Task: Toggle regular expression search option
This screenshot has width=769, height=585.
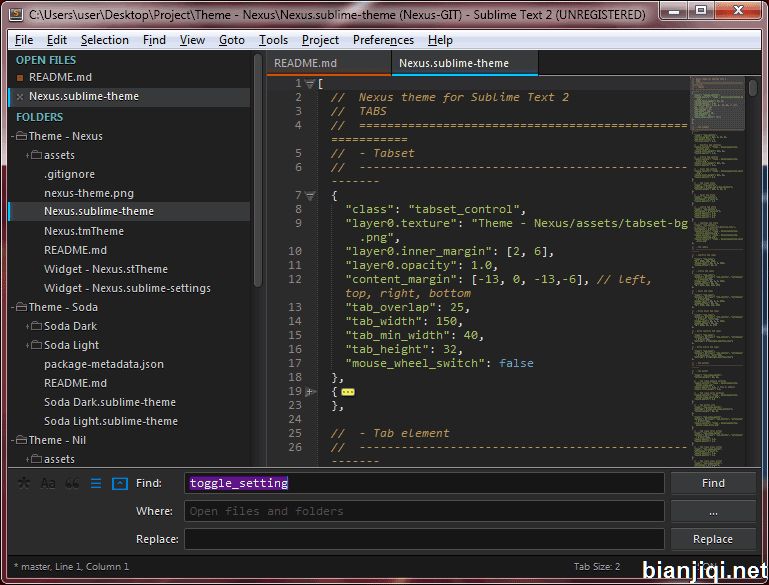Action: pyautogui.click(x=24, y=483)
